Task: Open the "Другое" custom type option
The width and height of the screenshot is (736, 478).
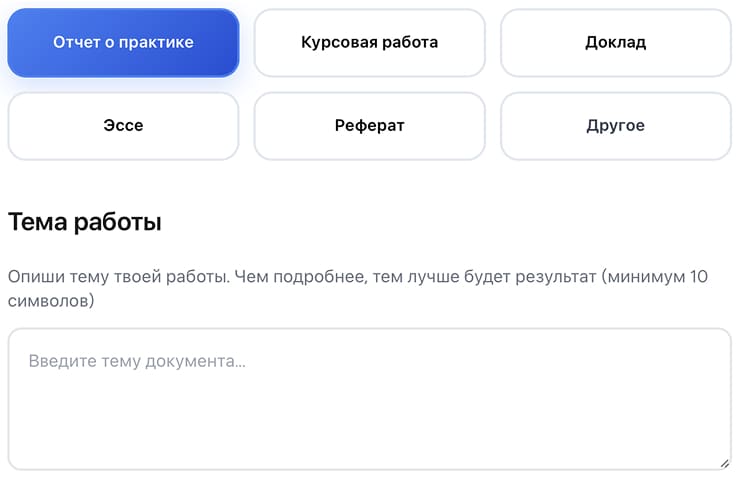Action: tap(615, 126)
